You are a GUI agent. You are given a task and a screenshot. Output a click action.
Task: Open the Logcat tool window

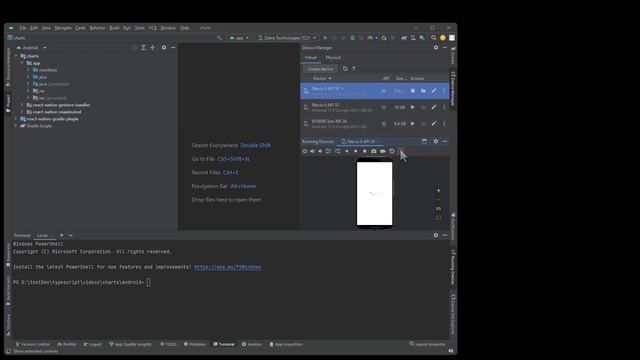(93, 344)
